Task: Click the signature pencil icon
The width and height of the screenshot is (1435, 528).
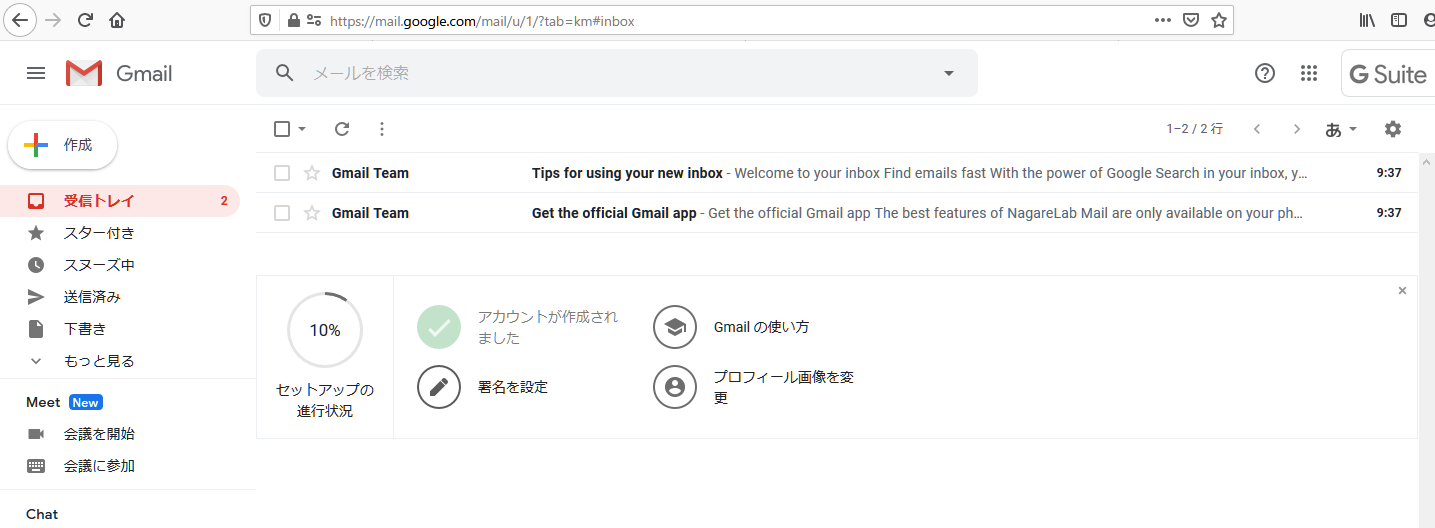Action: (x=439, y=387)
